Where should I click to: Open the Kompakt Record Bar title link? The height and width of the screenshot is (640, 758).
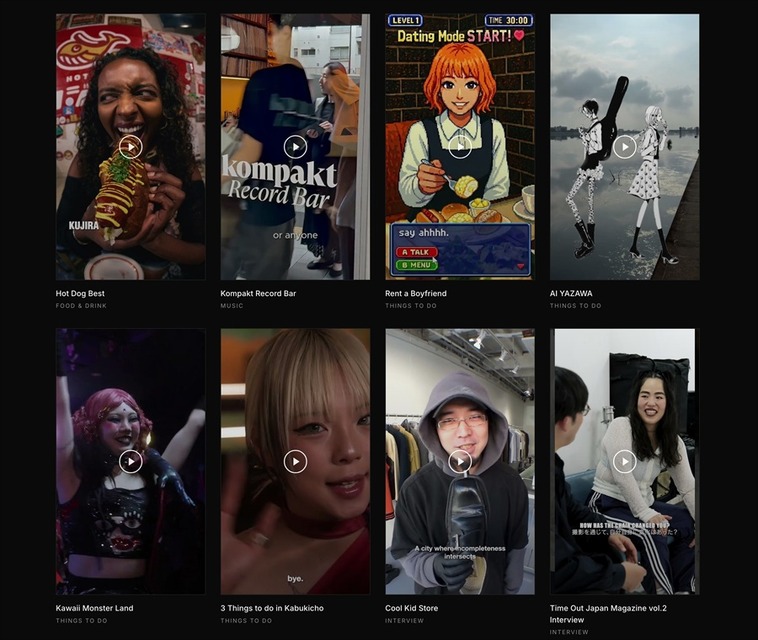pos(258,293)
